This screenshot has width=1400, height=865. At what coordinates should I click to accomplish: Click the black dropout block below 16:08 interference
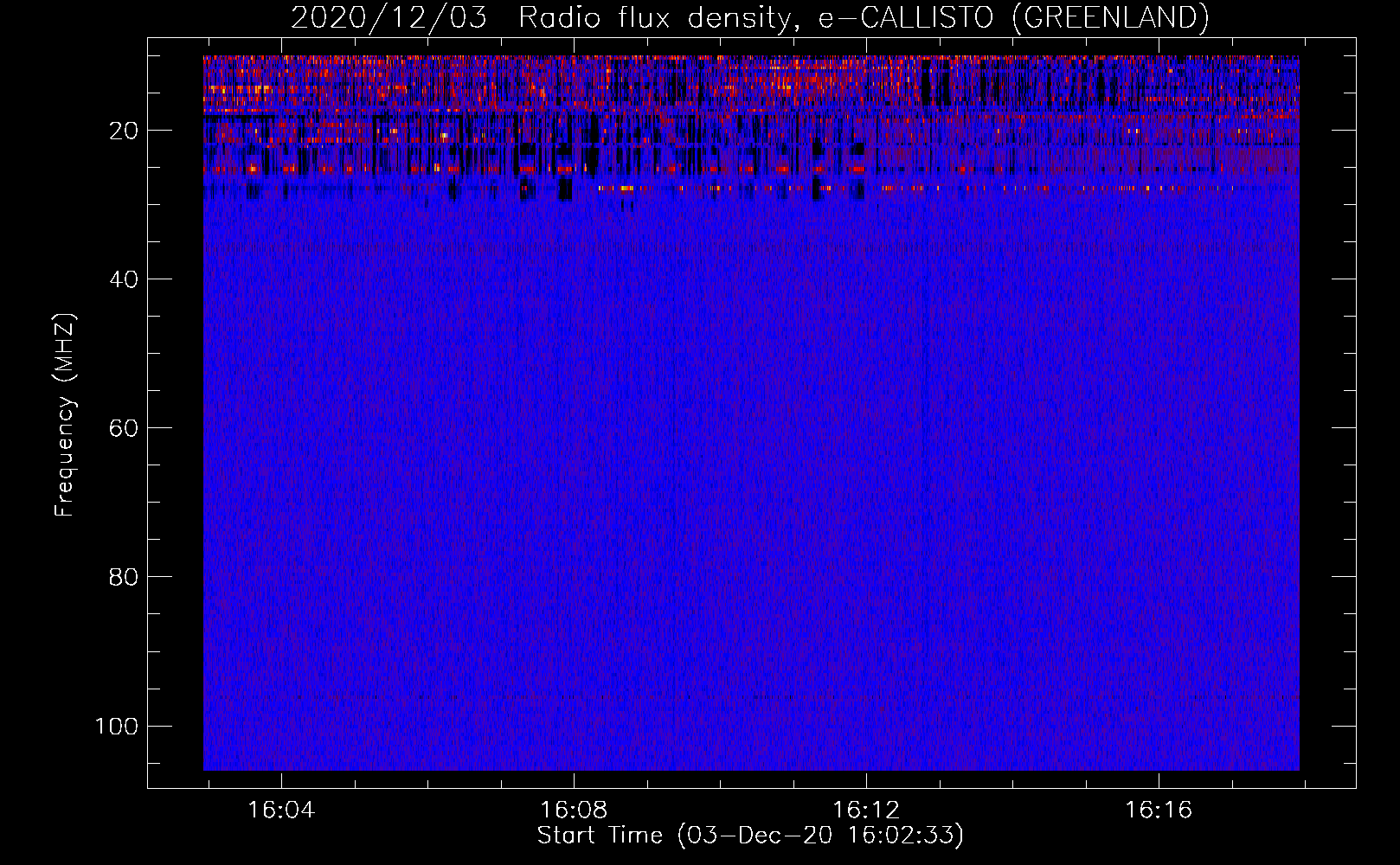click(565, 189)
